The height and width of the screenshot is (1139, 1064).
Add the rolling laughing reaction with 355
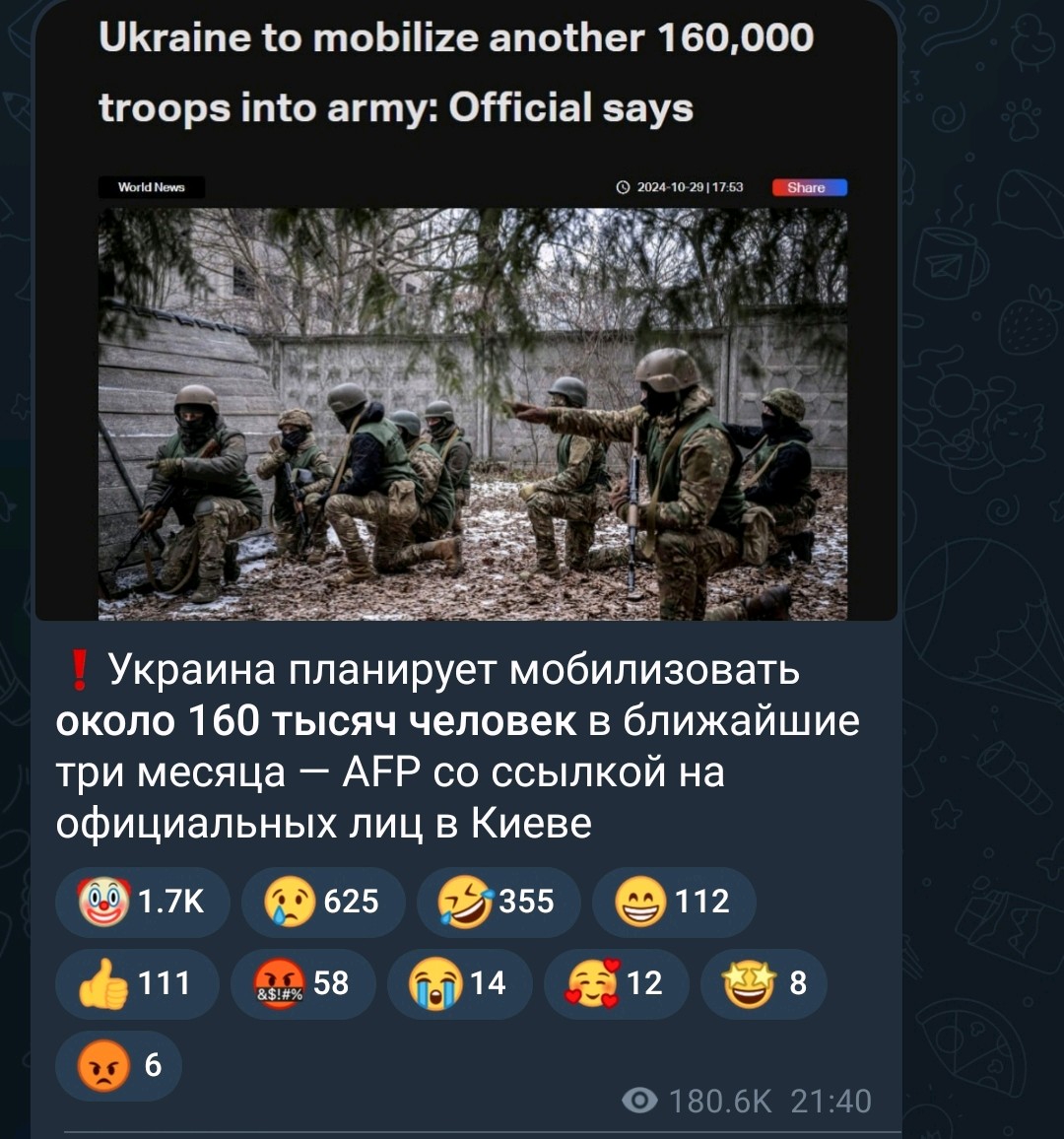499,902
